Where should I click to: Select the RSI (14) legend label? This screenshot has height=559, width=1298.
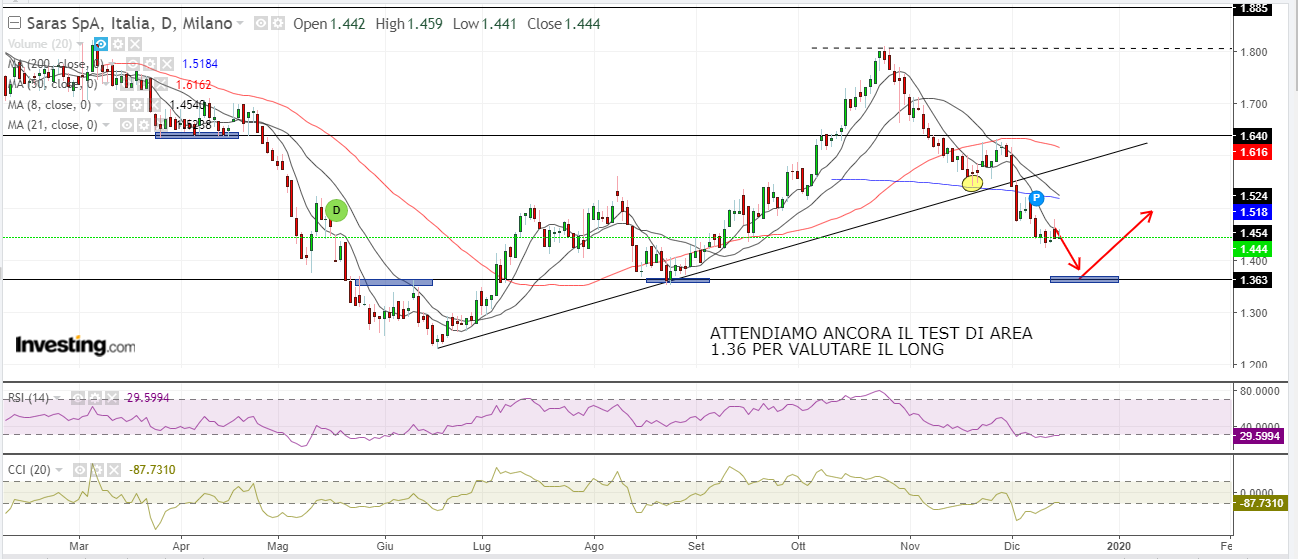[28, 398]
